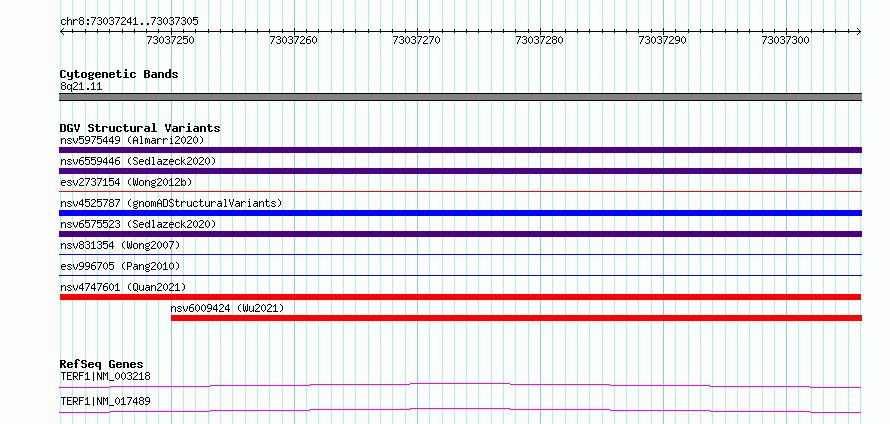Viewport: 890px width, 424px height.
Task: Click ruler coordinate 73037280
Action: click(540, 40)
